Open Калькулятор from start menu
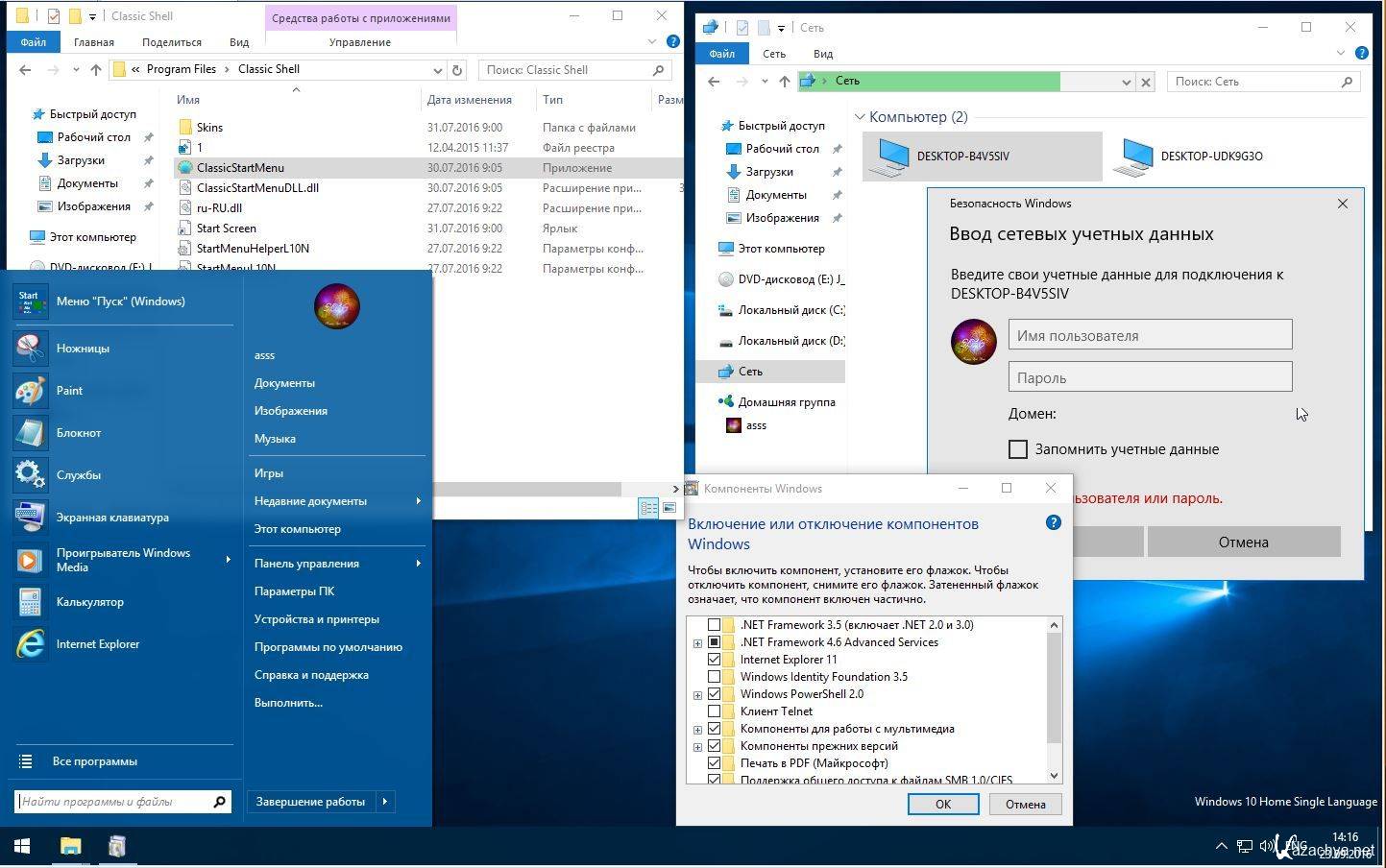This screenshot has height=868, width=1386. pyautogui.click(x=89, y=602)
